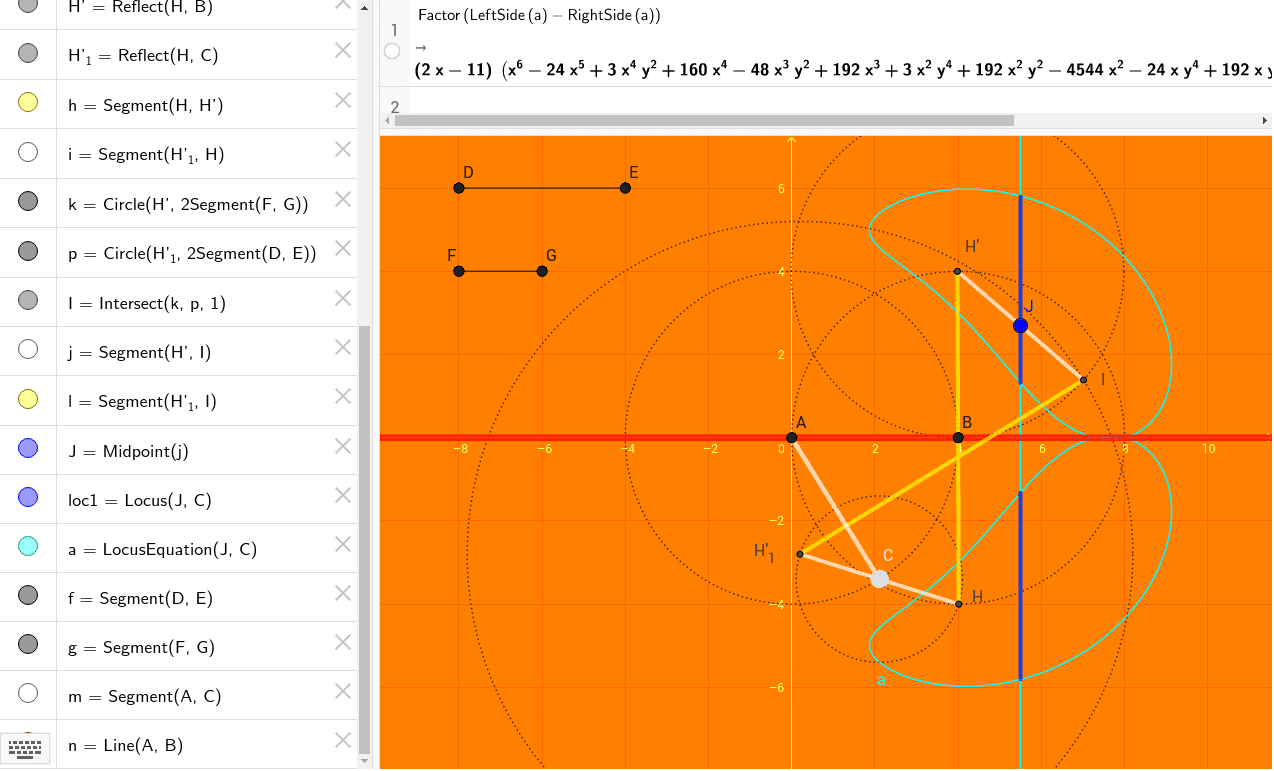This screenshot has height=771, width=1274.
Task: Click the marble beside CAS row 1
Action: click(x=392, y=51)
